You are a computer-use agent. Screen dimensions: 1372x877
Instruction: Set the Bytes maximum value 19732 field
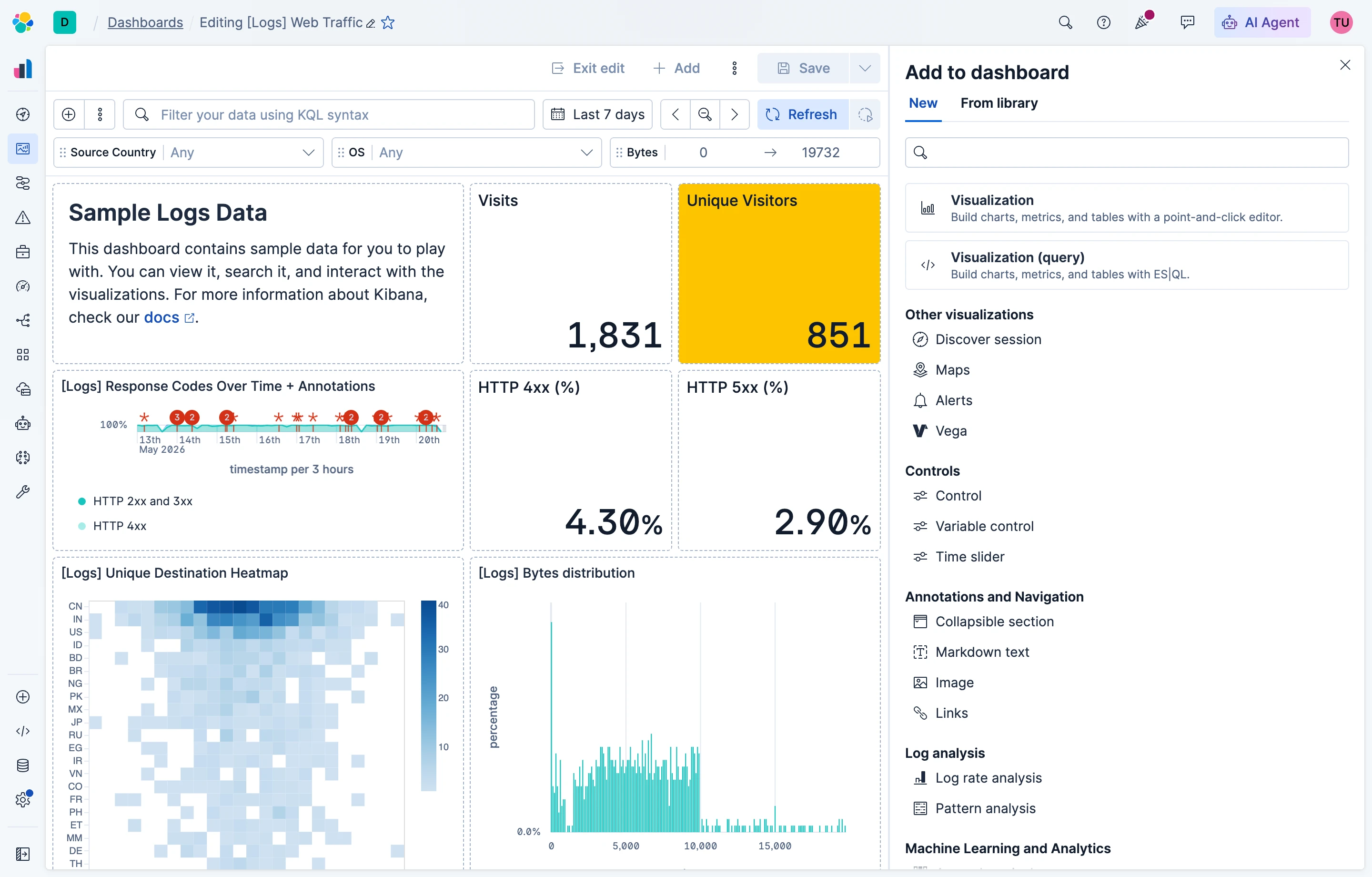click(820, 152)
